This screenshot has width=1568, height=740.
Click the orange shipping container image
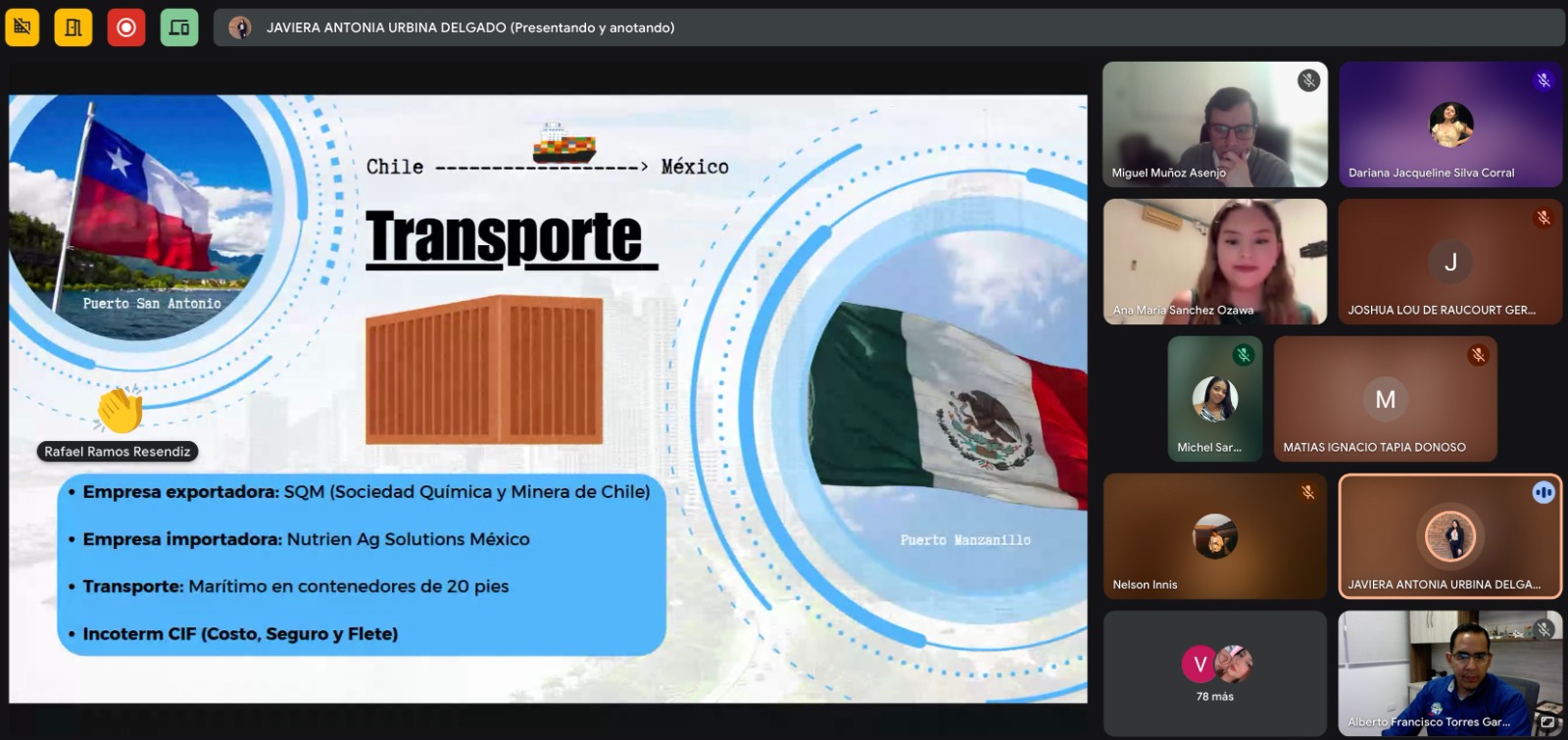(484, 370)
